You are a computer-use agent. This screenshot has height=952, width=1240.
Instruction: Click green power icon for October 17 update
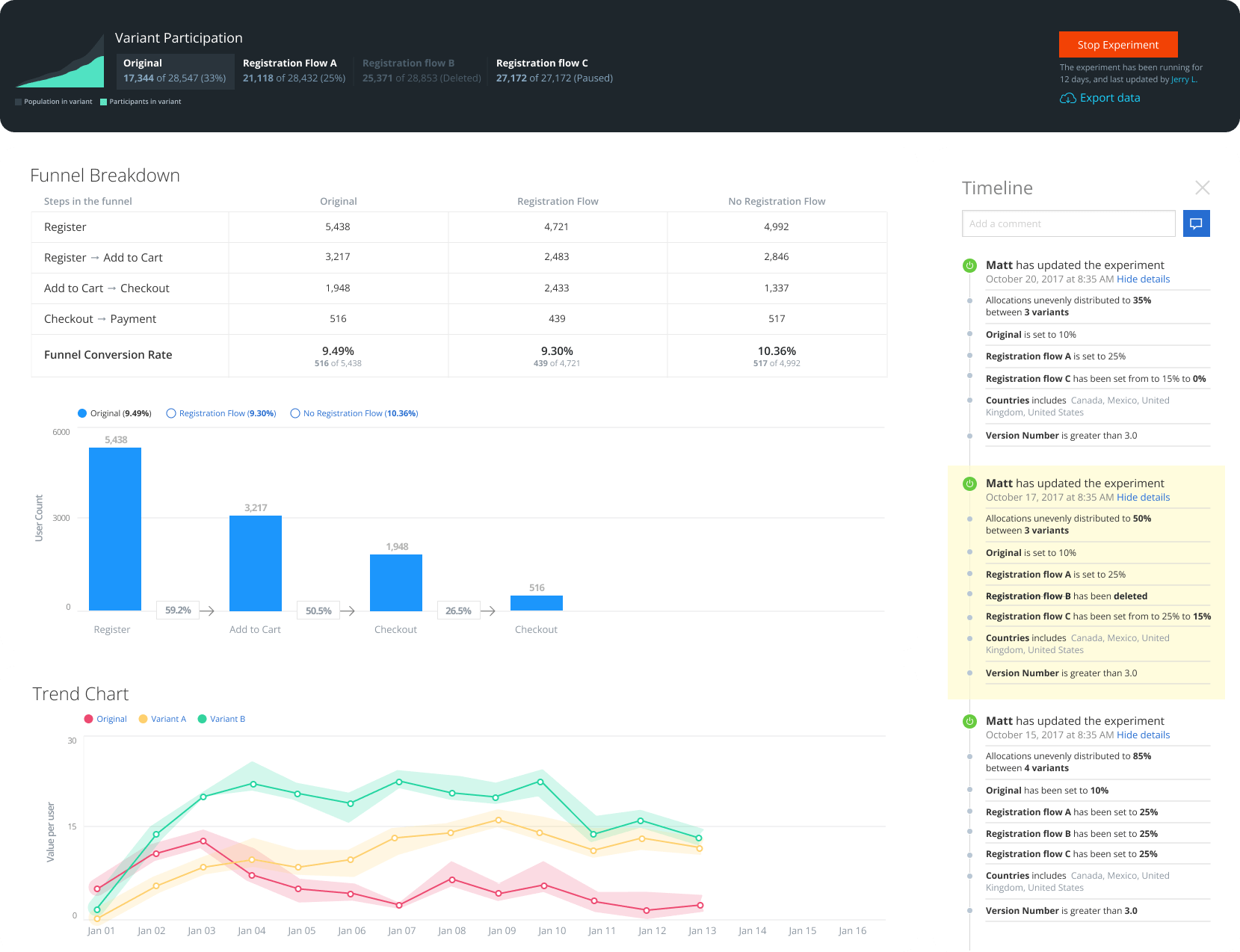969,483
